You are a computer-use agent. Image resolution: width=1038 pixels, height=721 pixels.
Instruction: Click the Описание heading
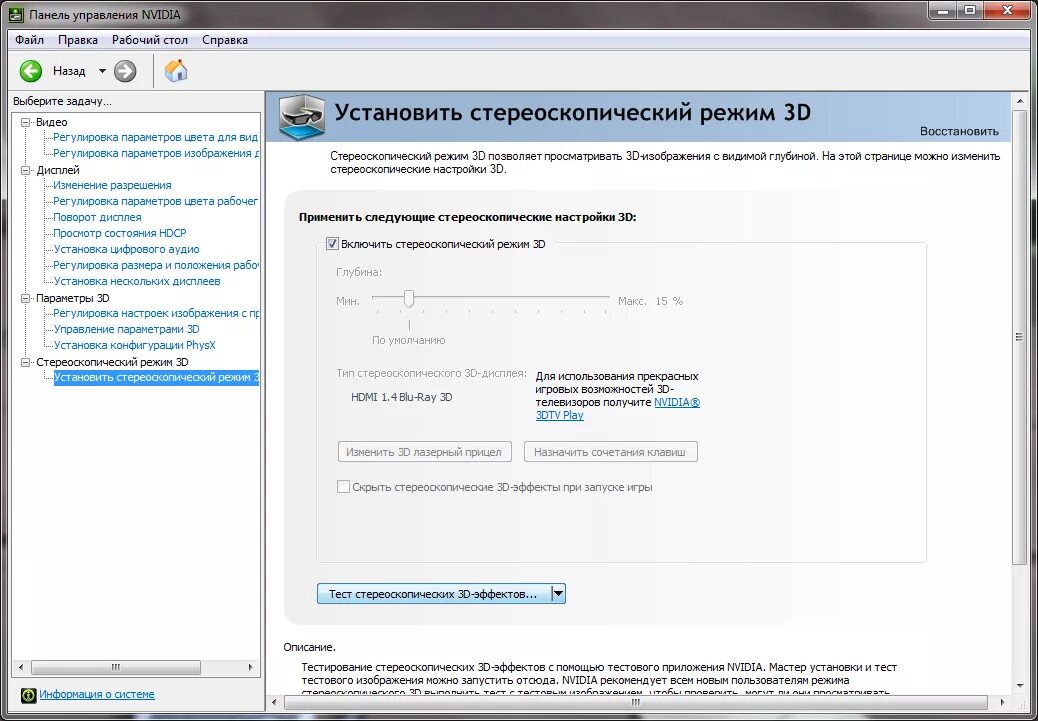pyautogui.click(x=310, y=647)
